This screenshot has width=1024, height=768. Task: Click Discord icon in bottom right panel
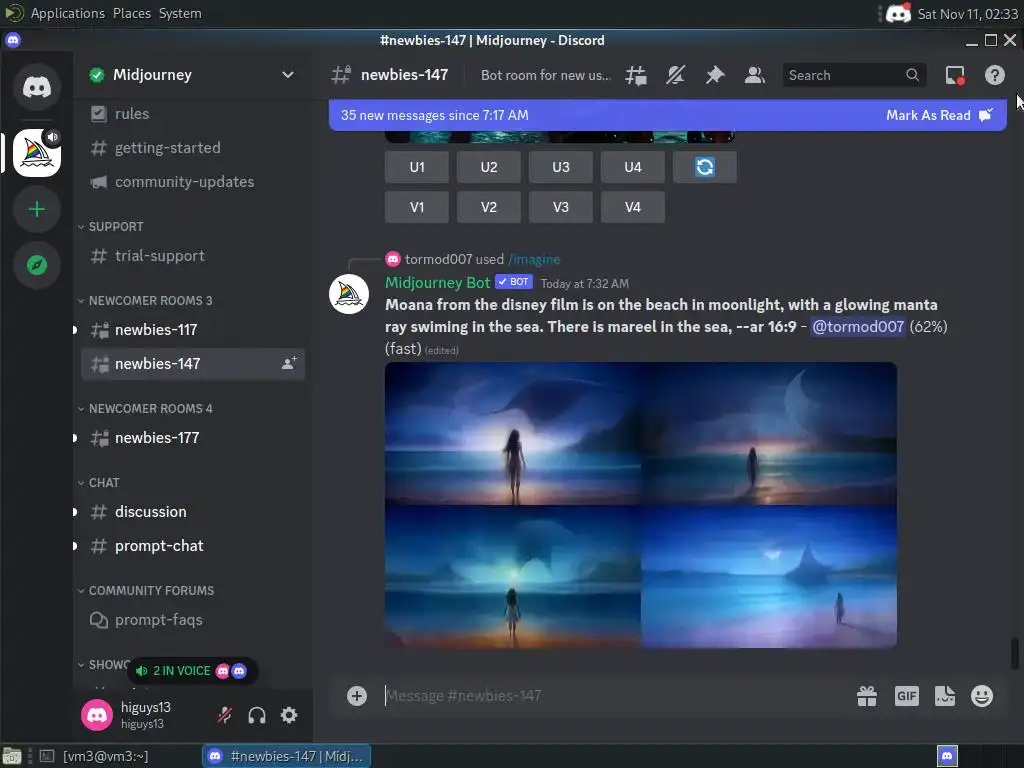coord(947,756)
